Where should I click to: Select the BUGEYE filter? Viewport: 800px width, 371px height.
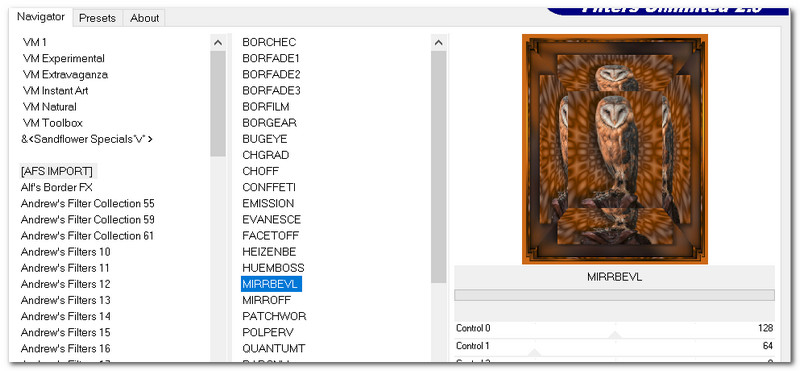(x=265, y=139)
